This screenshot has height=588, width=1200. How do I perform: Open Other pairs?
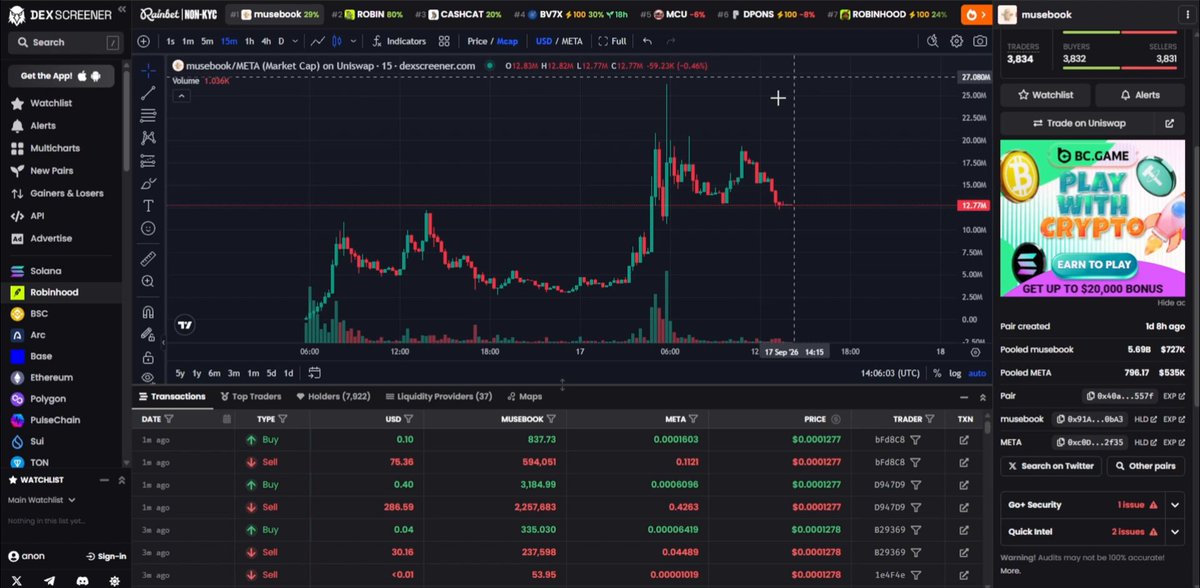pos(1145,466)
